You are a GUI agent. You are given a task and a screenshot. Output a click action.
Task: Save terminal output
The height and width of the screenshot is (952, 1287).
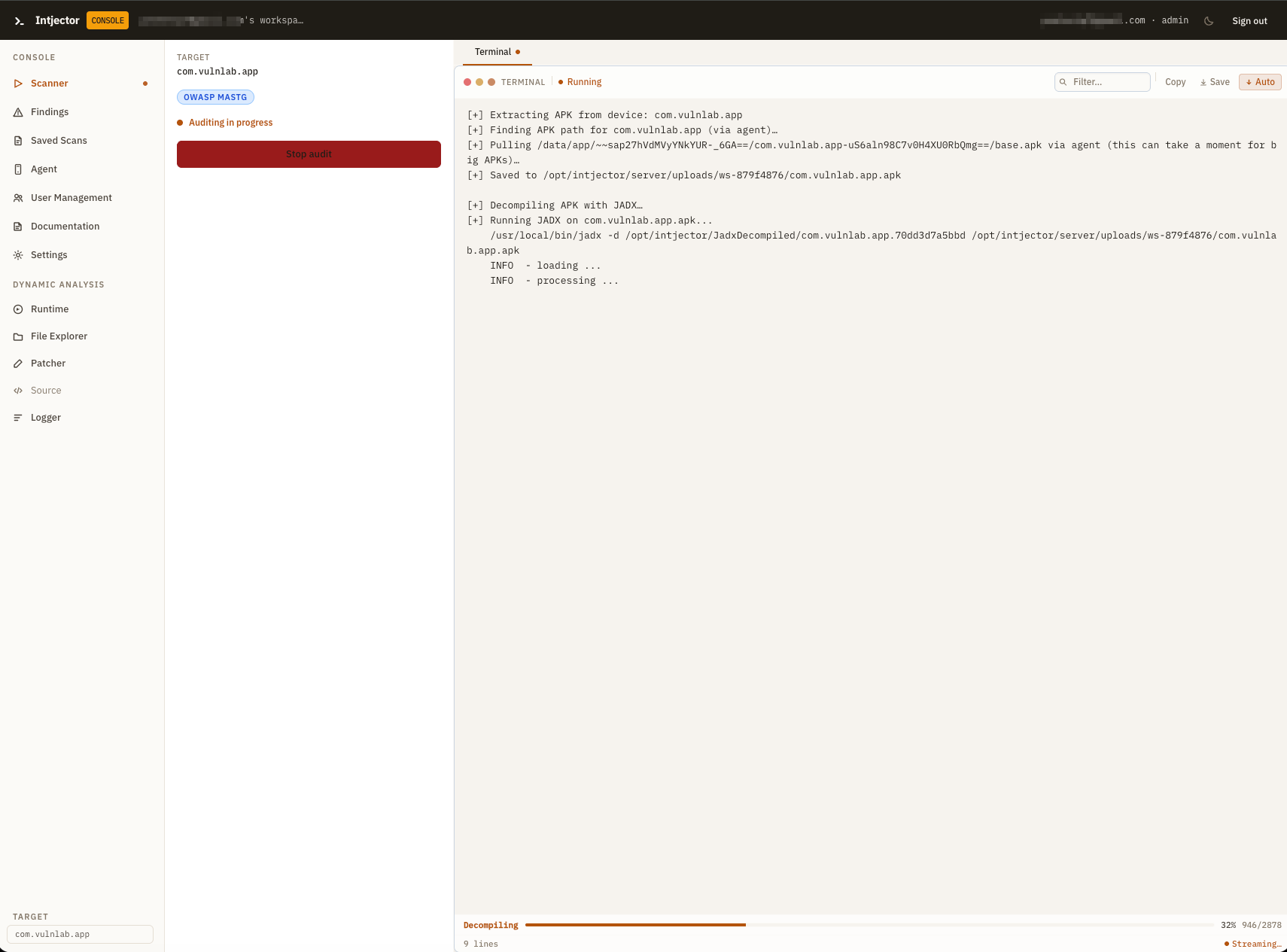pos(1215,82)
